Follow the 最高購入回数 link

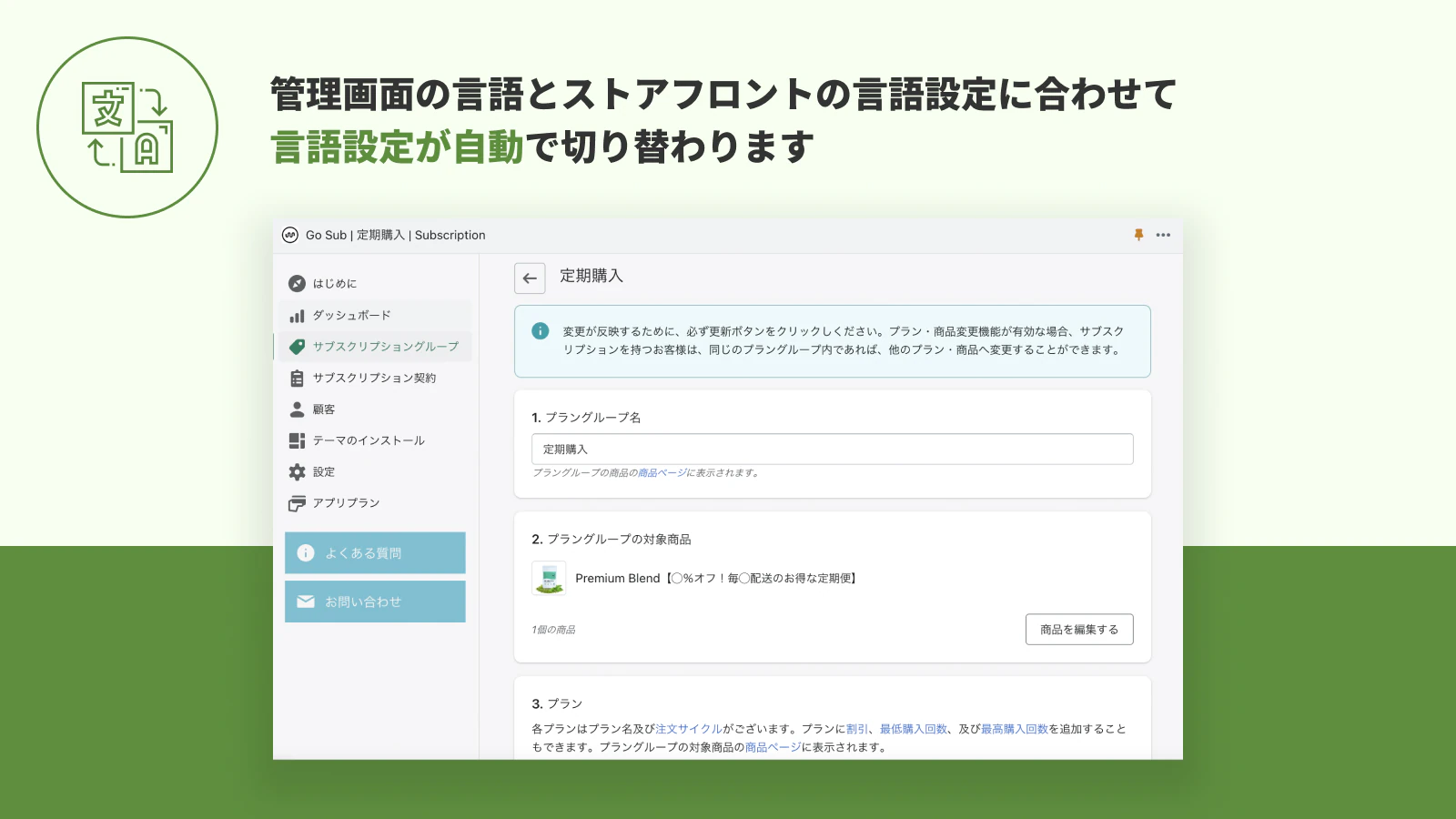[x=1015, y=729]
